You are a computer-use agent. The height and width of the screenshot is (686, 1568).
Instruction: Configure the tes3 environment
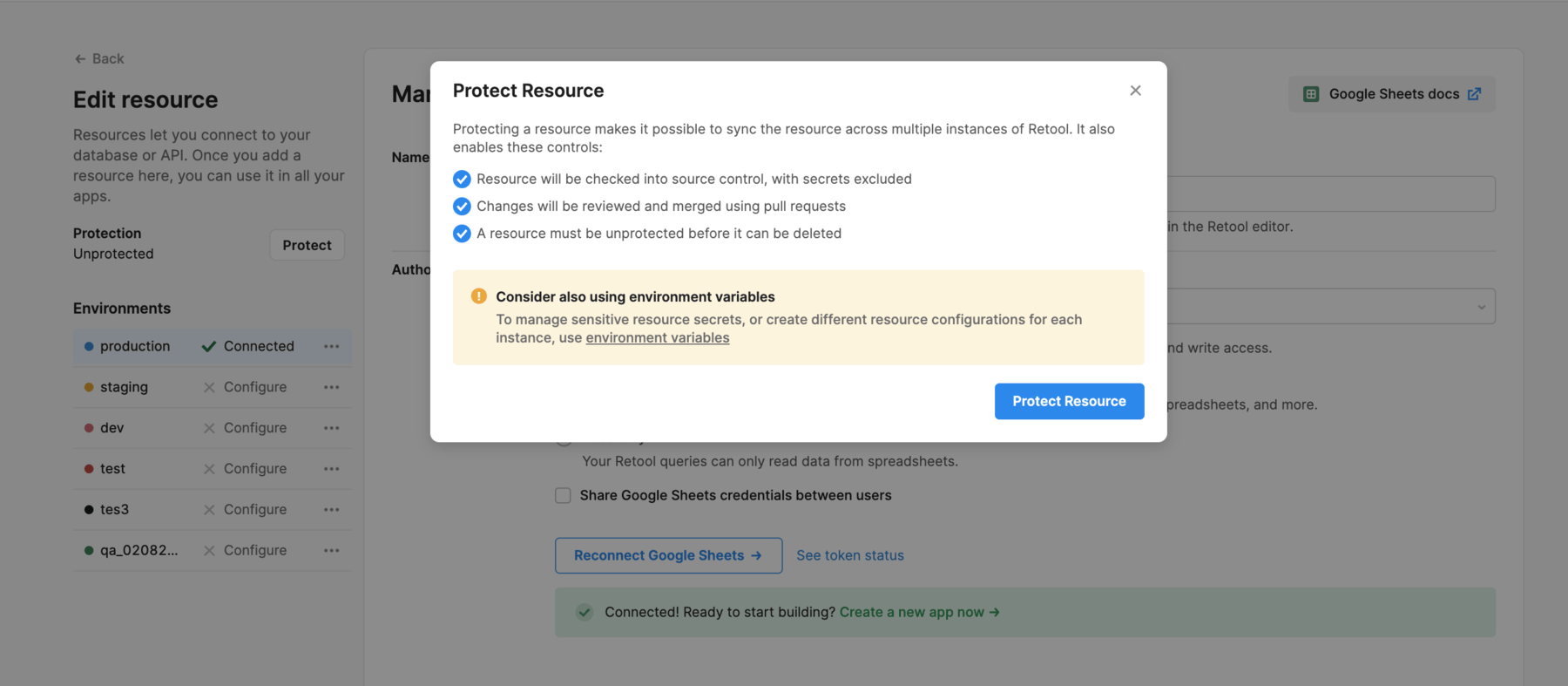click(x=254, y=510)
